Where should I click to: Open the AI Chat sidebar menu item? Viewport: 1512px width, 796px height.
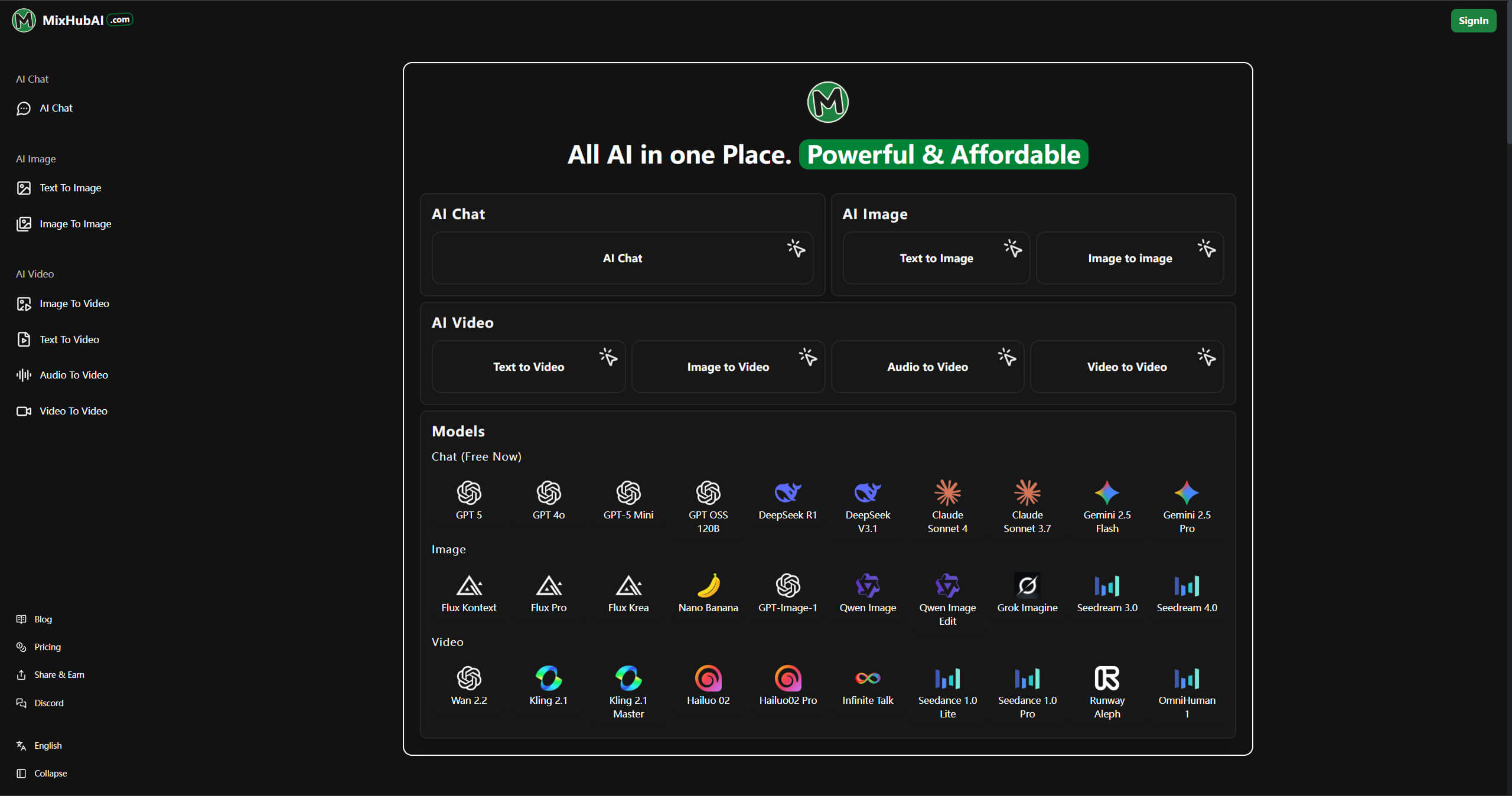pos(56,108)
